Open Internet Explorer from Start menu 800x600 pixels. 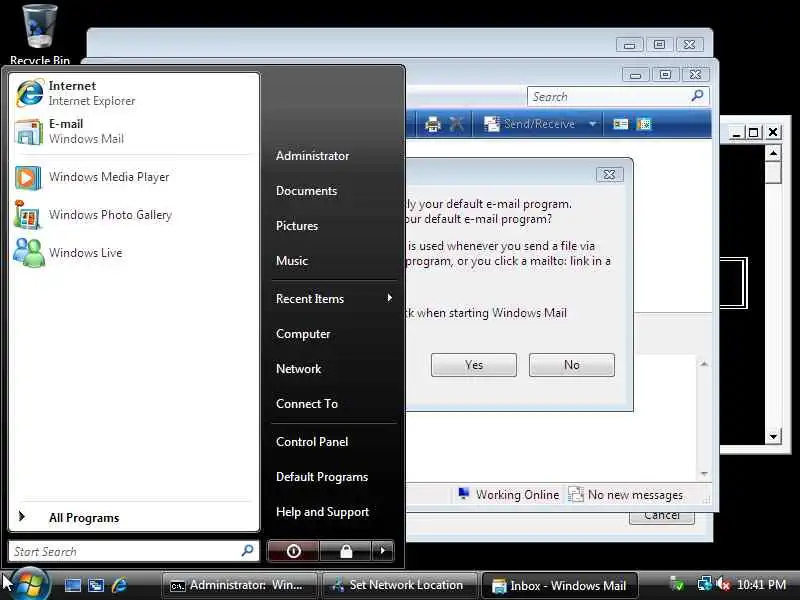point(134,93)
